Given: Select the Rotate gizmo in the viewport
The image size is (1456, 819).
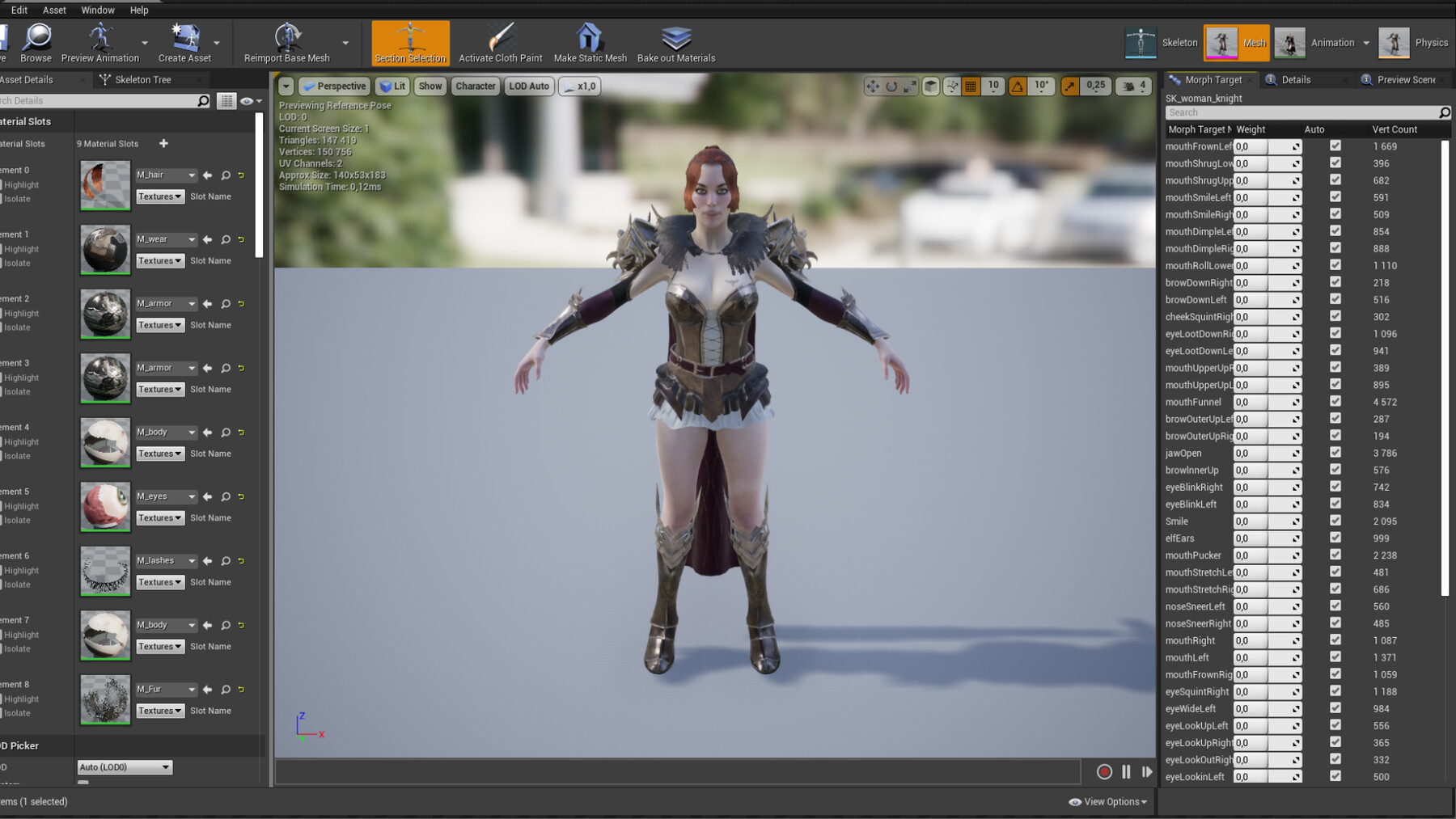Looking at the screenshot, I should [x=891, y=86].
